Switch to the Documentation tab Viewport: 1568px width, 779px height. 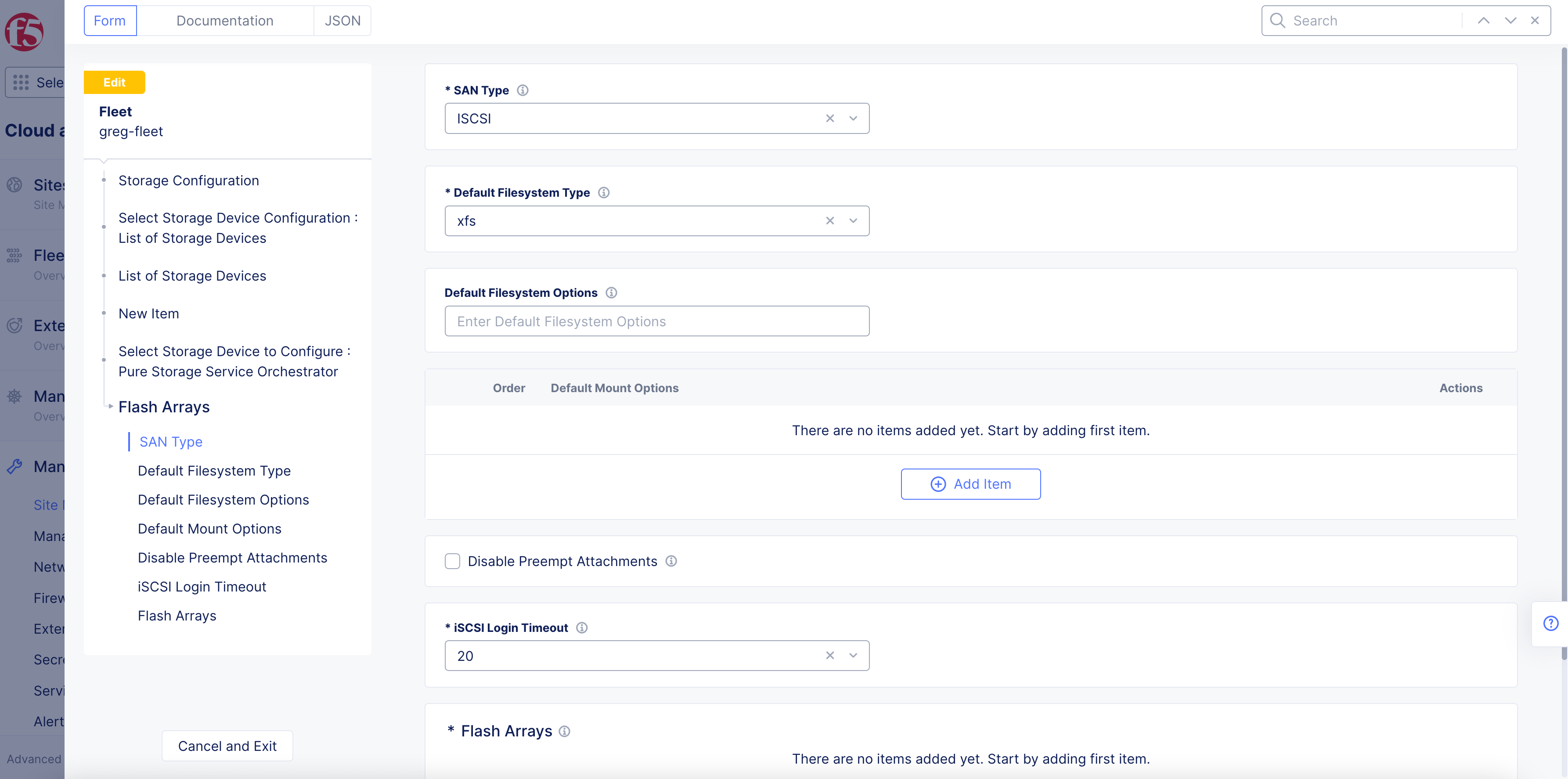coord(225,21)
